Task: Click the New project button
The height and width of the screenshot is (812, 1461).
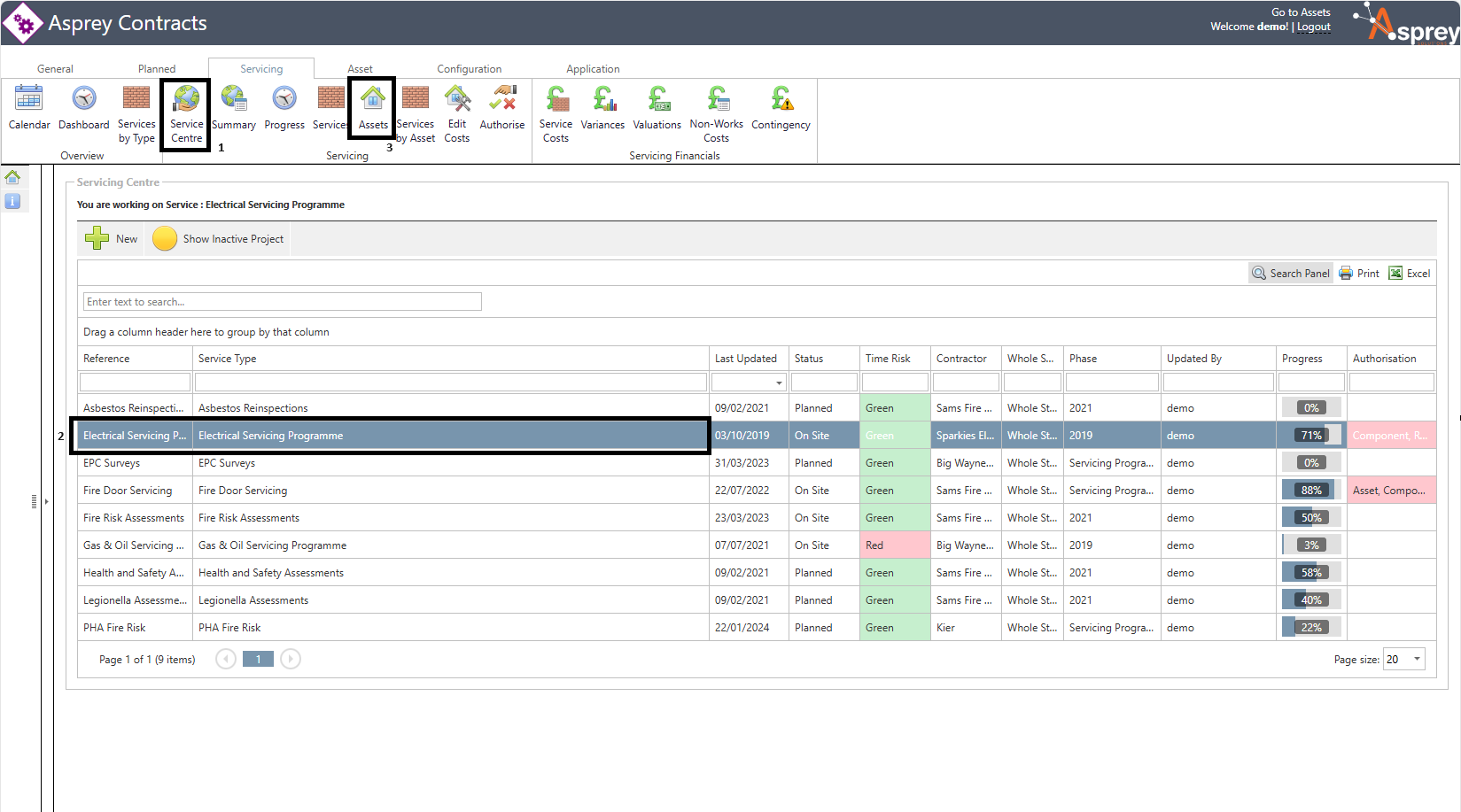Action: [x=112, y=239]
